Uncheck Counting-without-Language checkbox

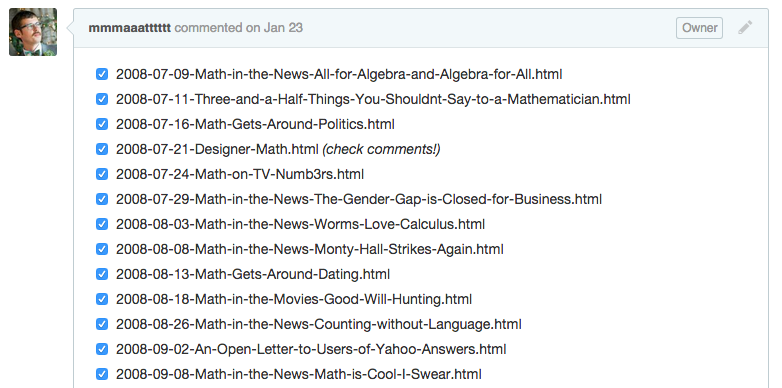click(102, 324)
